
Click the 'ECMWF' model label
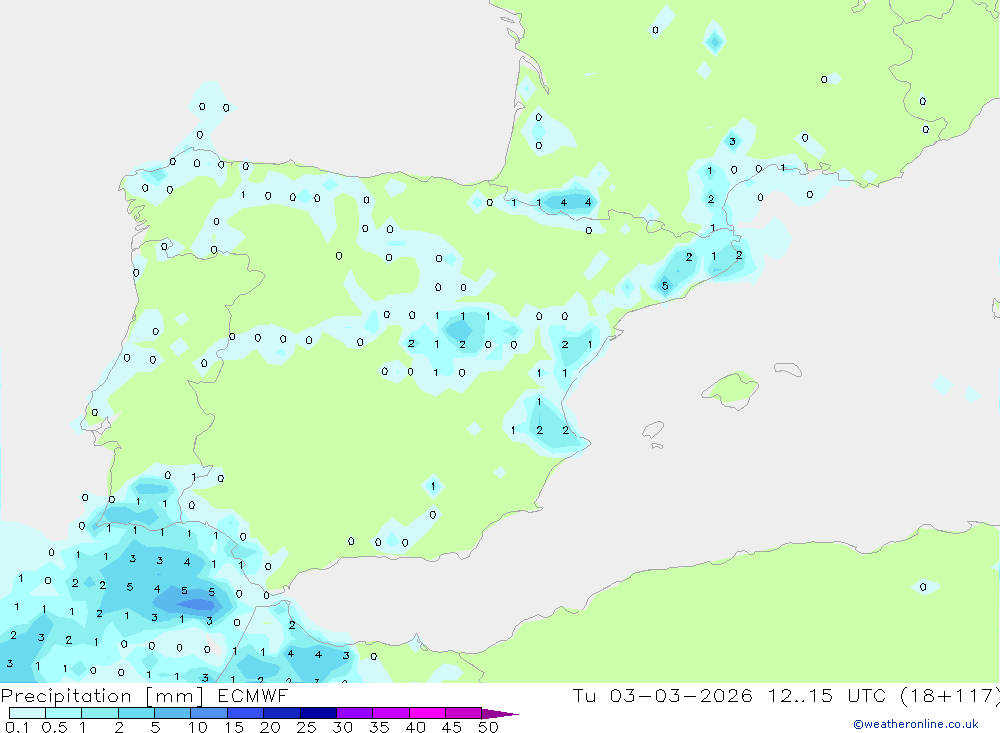click(x=253, y=695)
